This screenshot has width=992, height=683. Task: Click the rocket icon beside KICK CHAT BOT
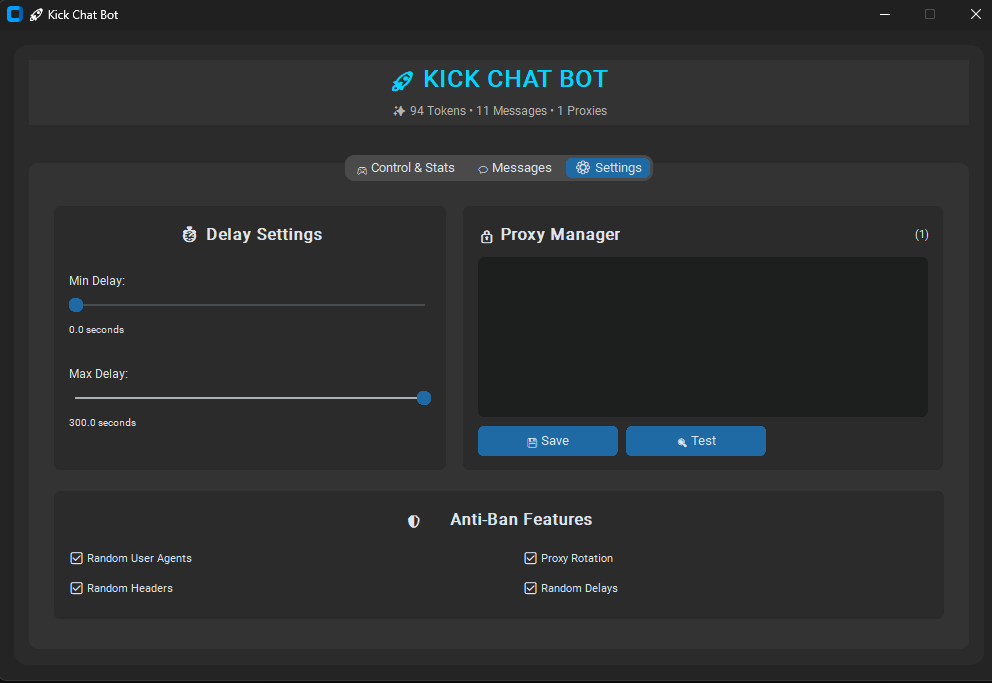click(402, 81)
